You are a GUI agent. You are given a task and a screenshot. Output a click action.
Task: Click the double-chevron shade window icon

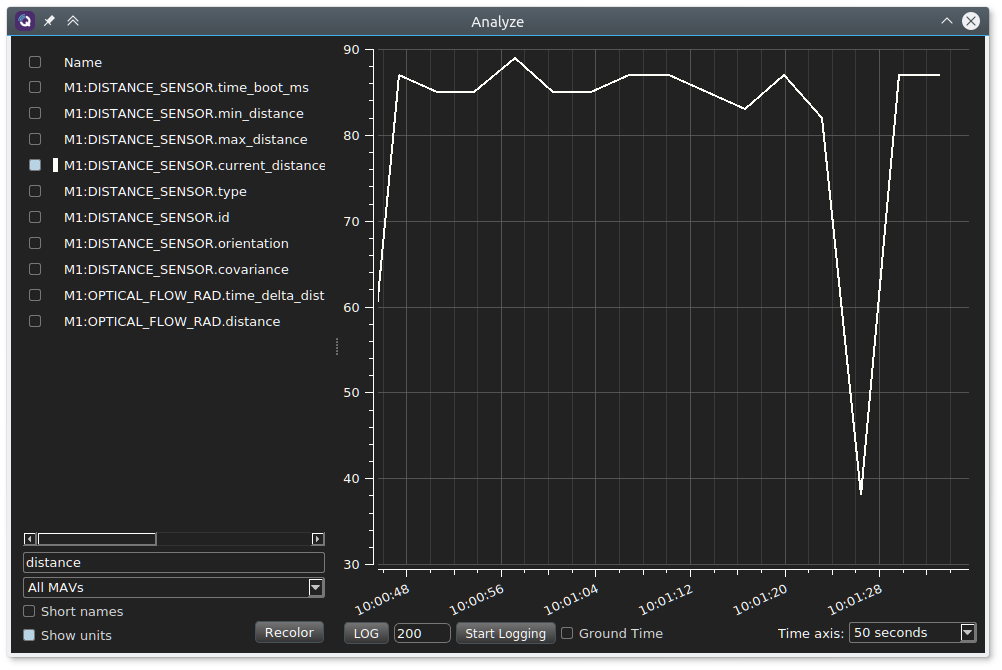pyautogui.click(x=73, y=21)
